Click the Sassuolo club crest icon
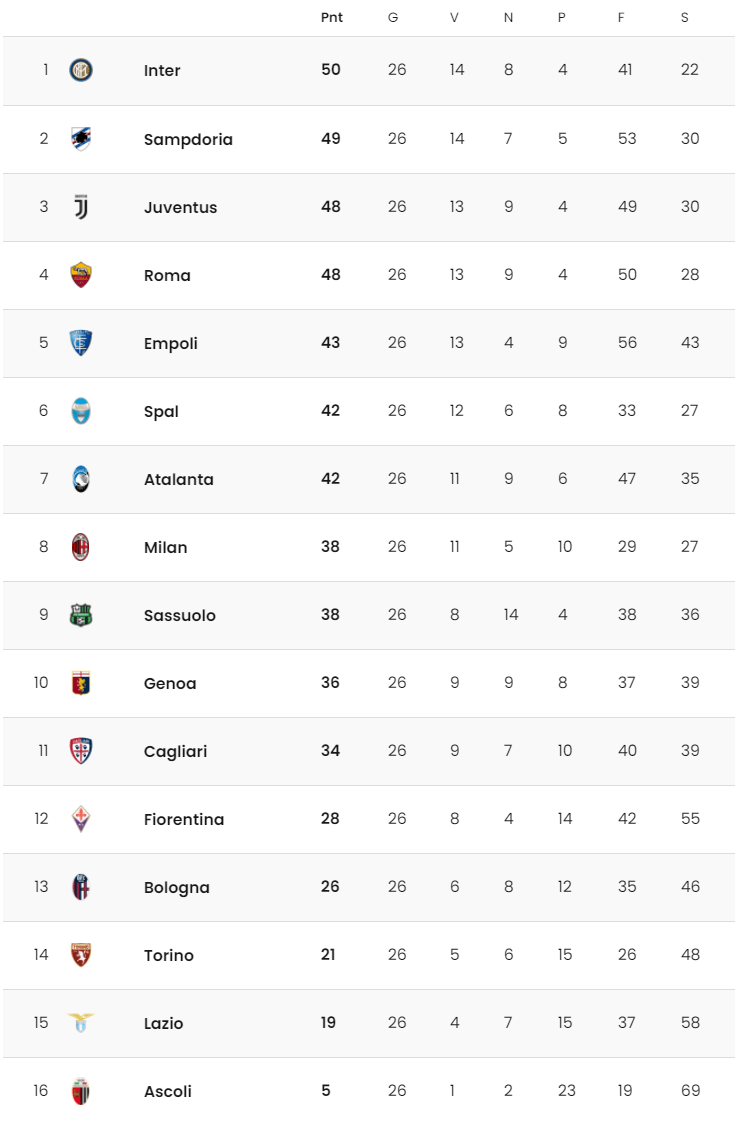736x1127 pixels. (x=81, y=615)
